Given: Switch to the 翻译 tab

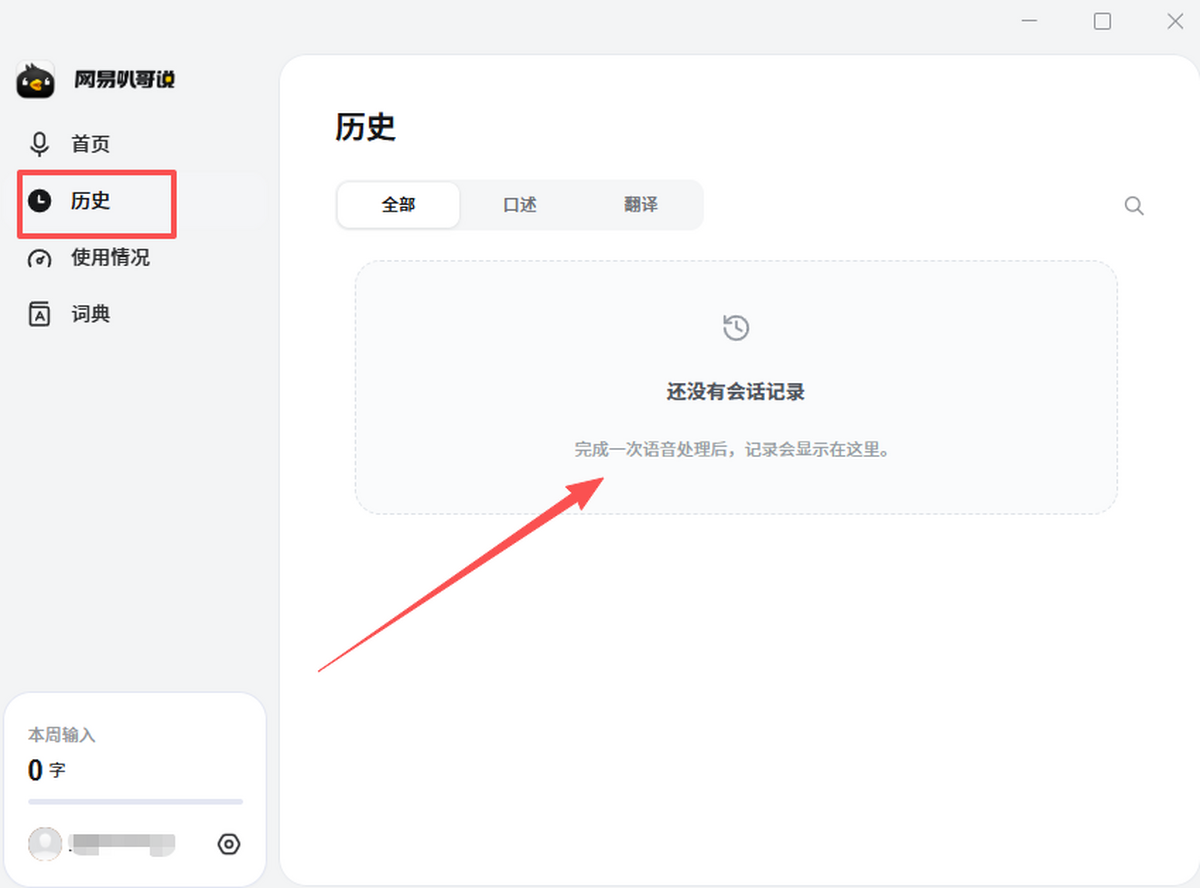Looking at the screenshot, I should (x=641, y=205).
